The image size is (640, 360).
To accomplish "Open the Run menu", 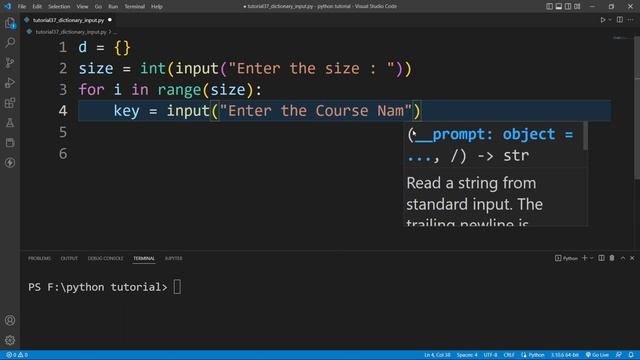I will [x=113, y=7].
